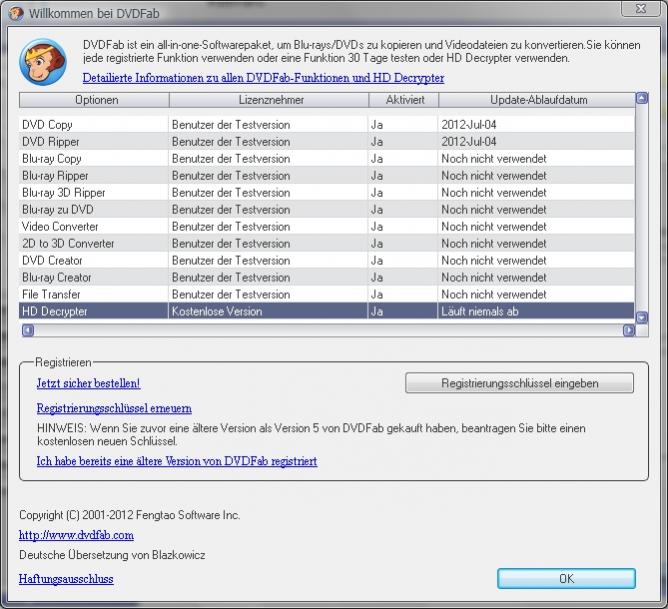
Task: Visit http://www.dvdfab.com link
Action: (76, 535)
